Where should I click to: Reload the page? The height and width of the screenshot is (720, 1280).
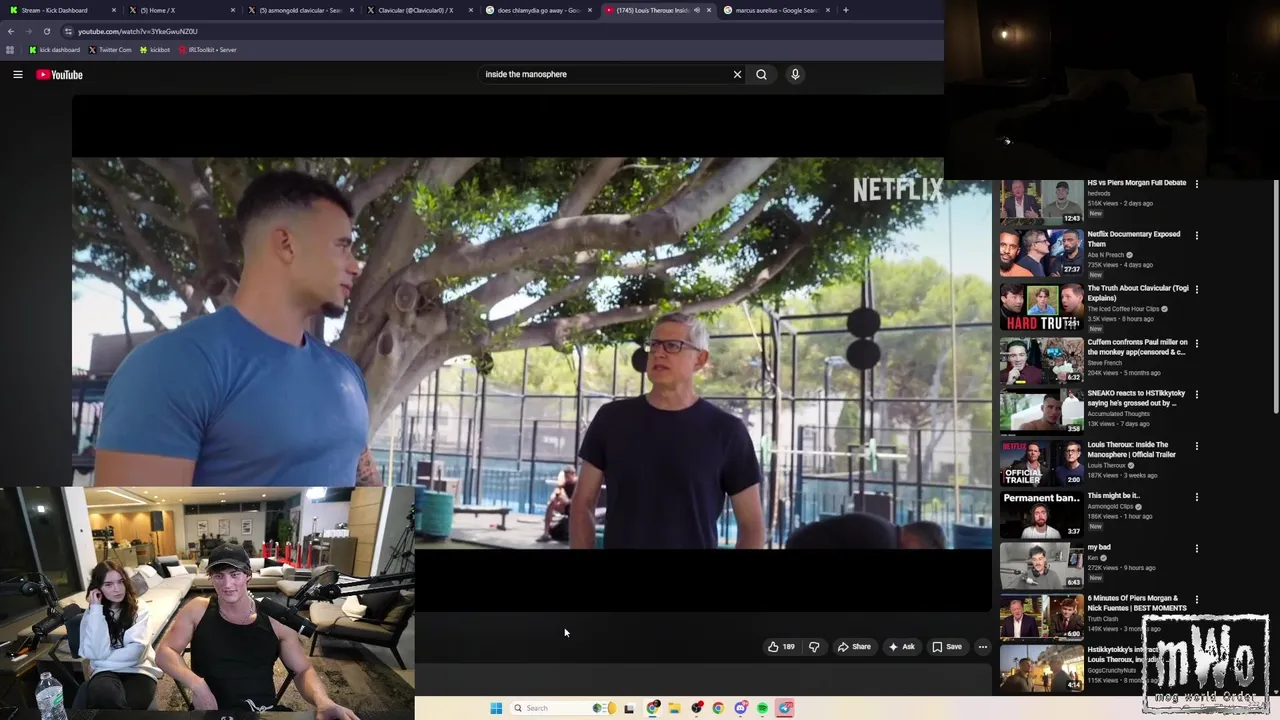coord(46,31)
